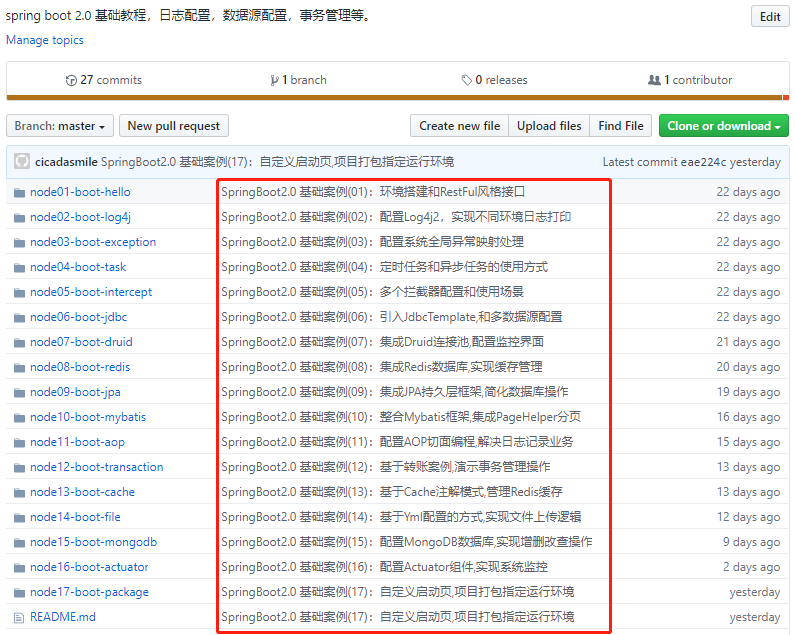Click the cicadasmile author name
795x635 pixels.
[x=66, y=162]
